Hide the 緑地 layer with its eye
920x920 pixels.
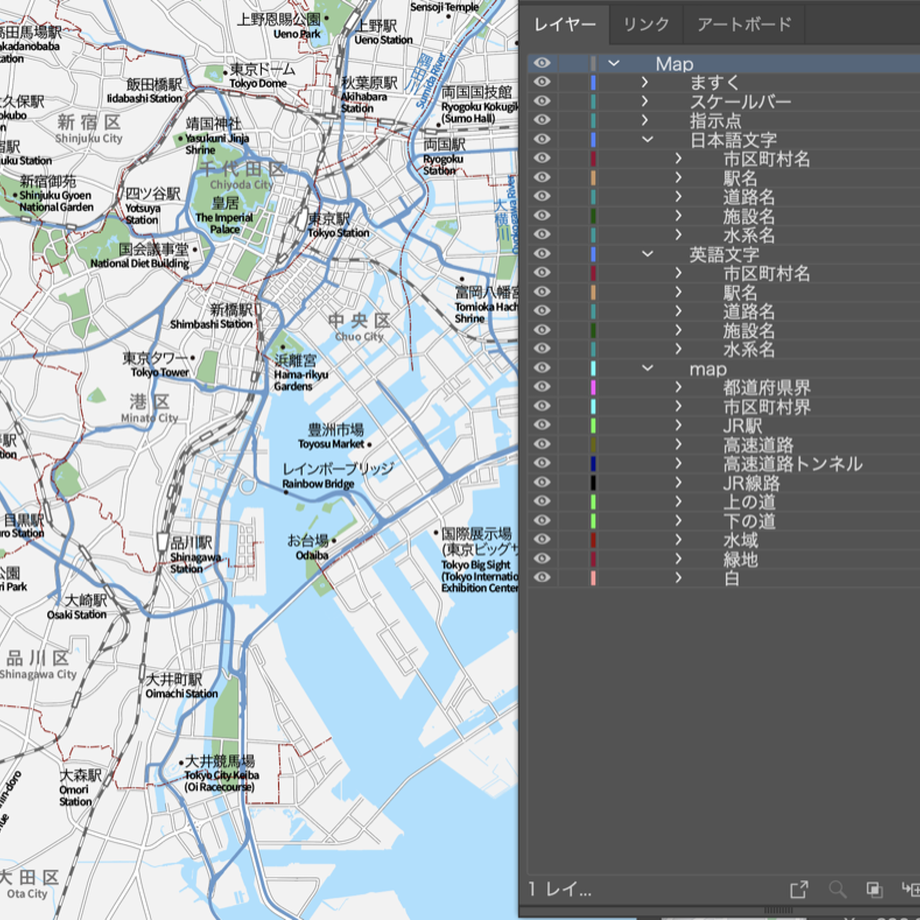click(x=542, y=558)
